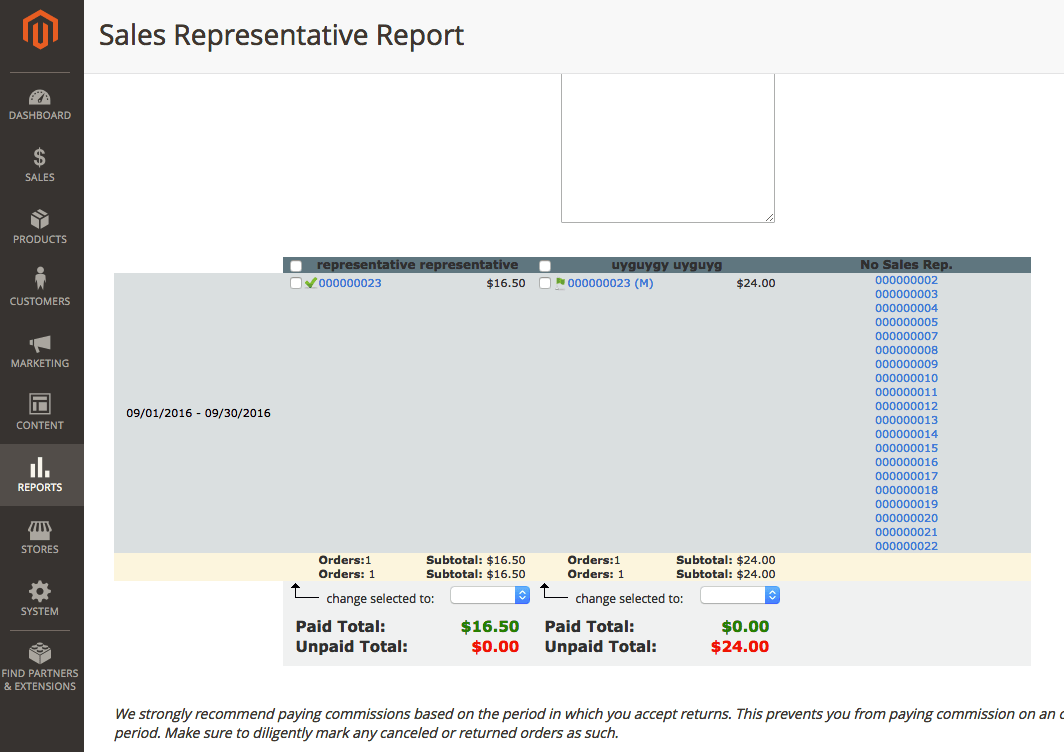This screenshot has width=1064, height=752.
Task: Open second 'change selected to' dropdown
Action: click(739, 596)
